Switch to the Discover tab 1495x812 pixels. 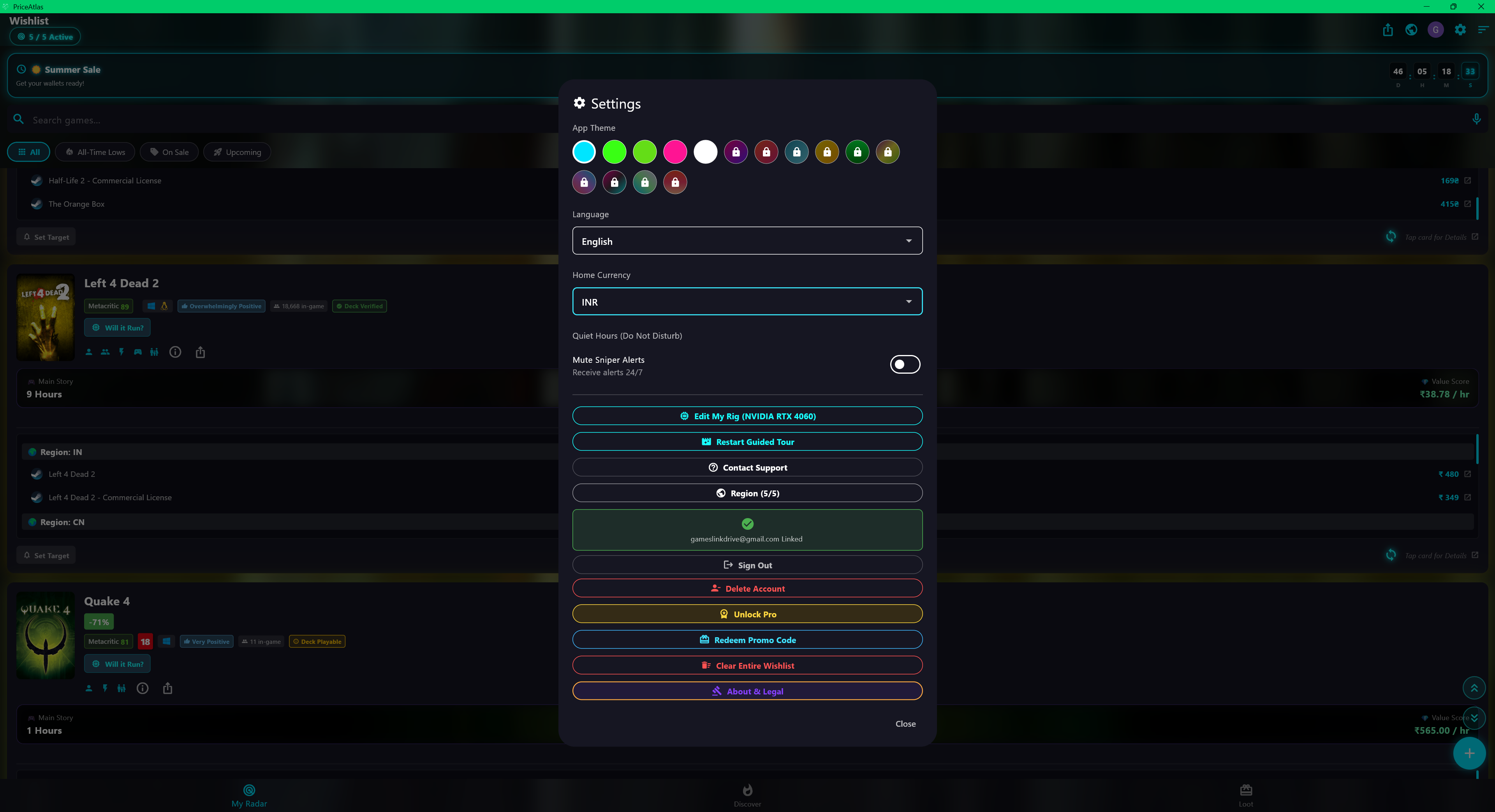747,795
